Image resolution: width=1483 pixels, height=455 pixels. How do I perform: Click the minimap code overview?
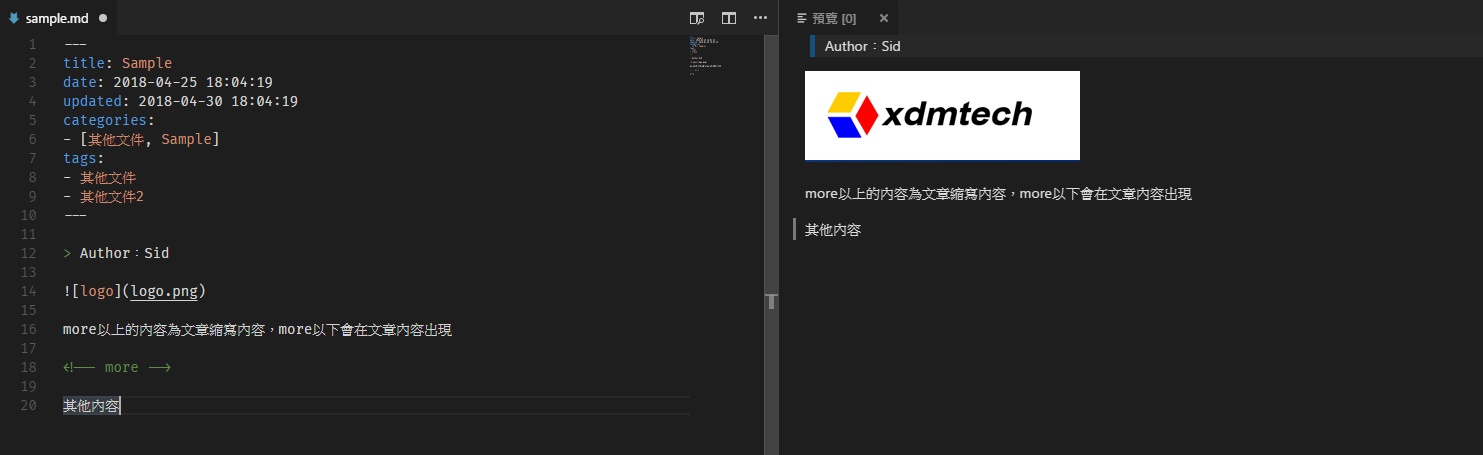tap(705, 56)
